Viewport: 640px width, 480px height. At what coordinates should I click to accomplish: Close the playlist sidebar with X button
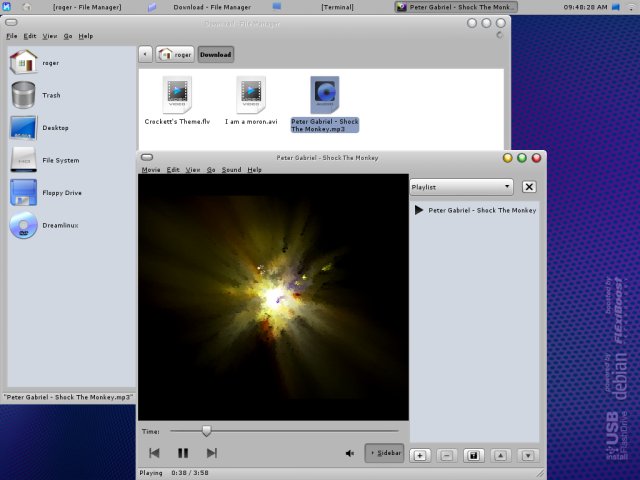click(x=529, y=187)
